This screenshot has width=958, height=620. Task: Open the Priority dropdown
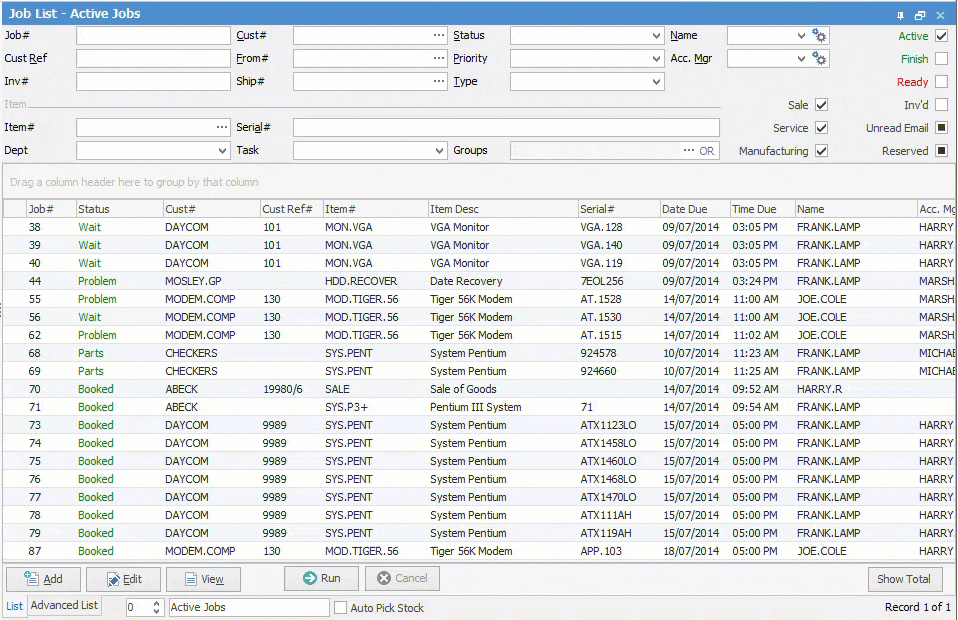pyautogui.click(x=655, y=59)
